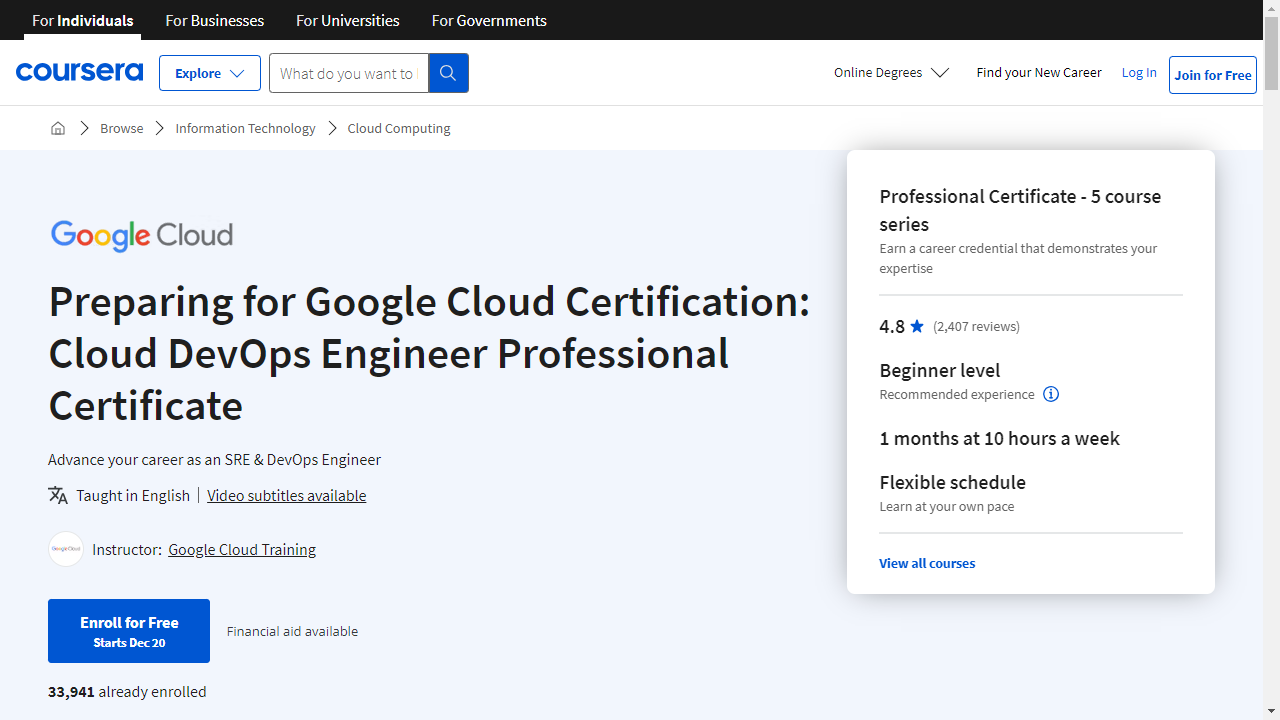1280x720 pixels.
Task: Click the translate language icon
Action: [58, 495]
